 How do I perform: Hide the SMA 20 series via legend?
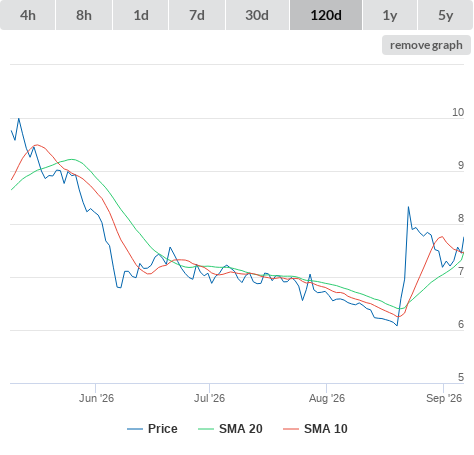click(x=241, y=429)
